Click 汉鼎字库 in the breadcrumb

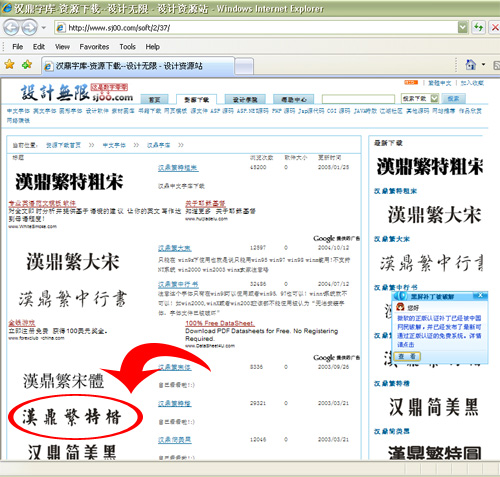159,145
